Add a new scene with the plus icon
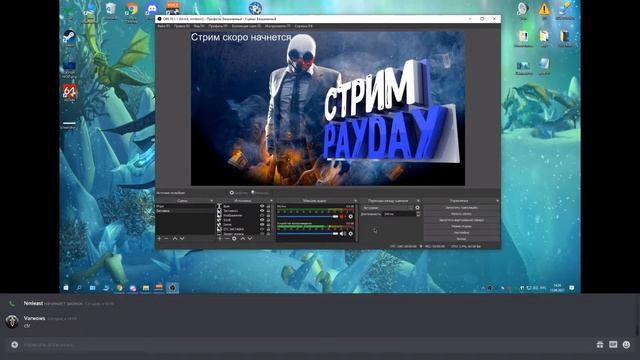The width and height of the screenshot is (640, 360). [159, 238]
